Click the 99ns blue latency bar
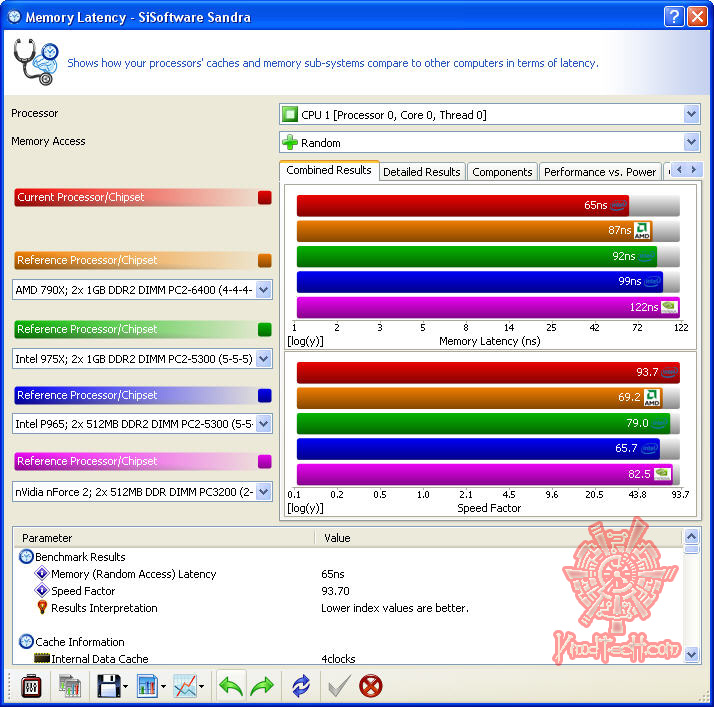Viewport: 714px width, 707px height. (480, 282)
